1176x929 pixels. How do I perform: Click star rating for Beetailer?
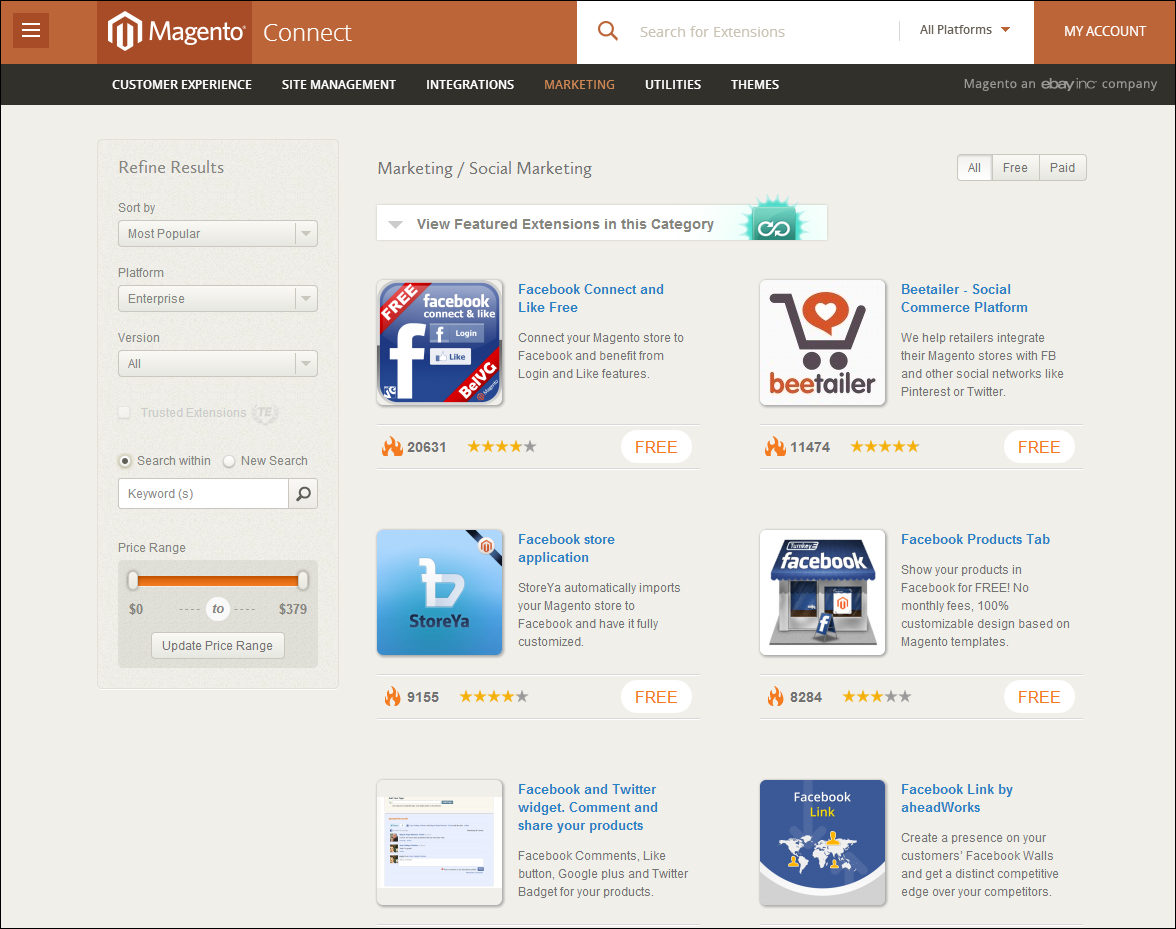885,447
